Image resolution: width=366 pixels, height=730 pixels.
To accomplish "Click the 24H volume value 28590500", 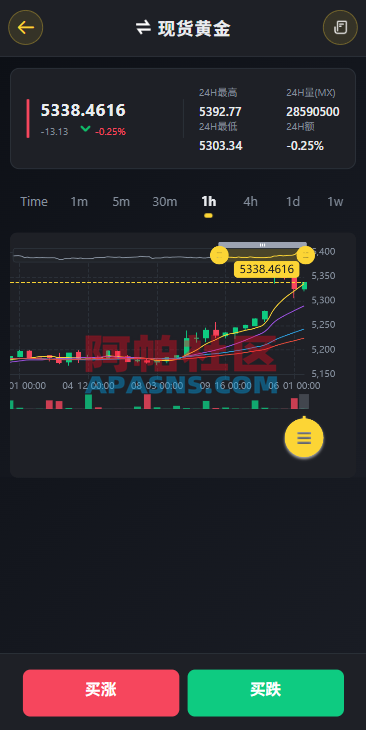I will (313, 112).
